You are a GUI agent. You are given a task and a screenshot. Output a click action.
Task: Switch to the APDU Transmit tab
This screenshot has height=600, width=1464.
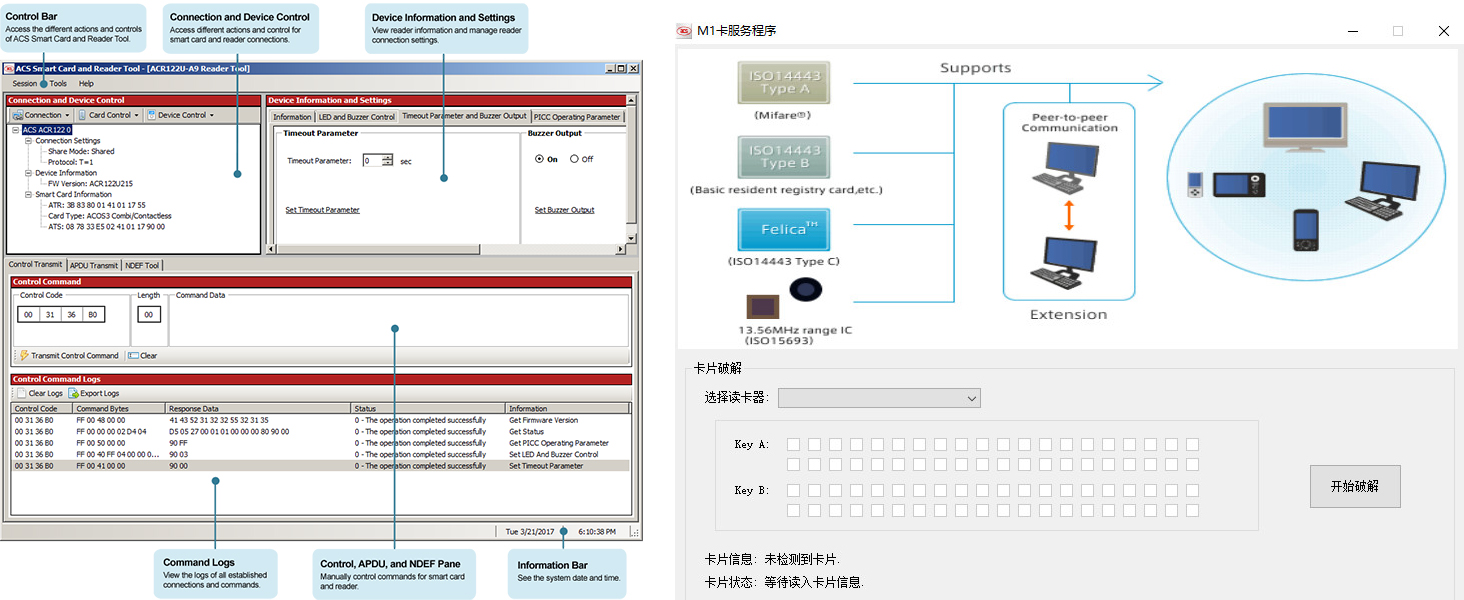pyautogui.click(x=94, y=265)
